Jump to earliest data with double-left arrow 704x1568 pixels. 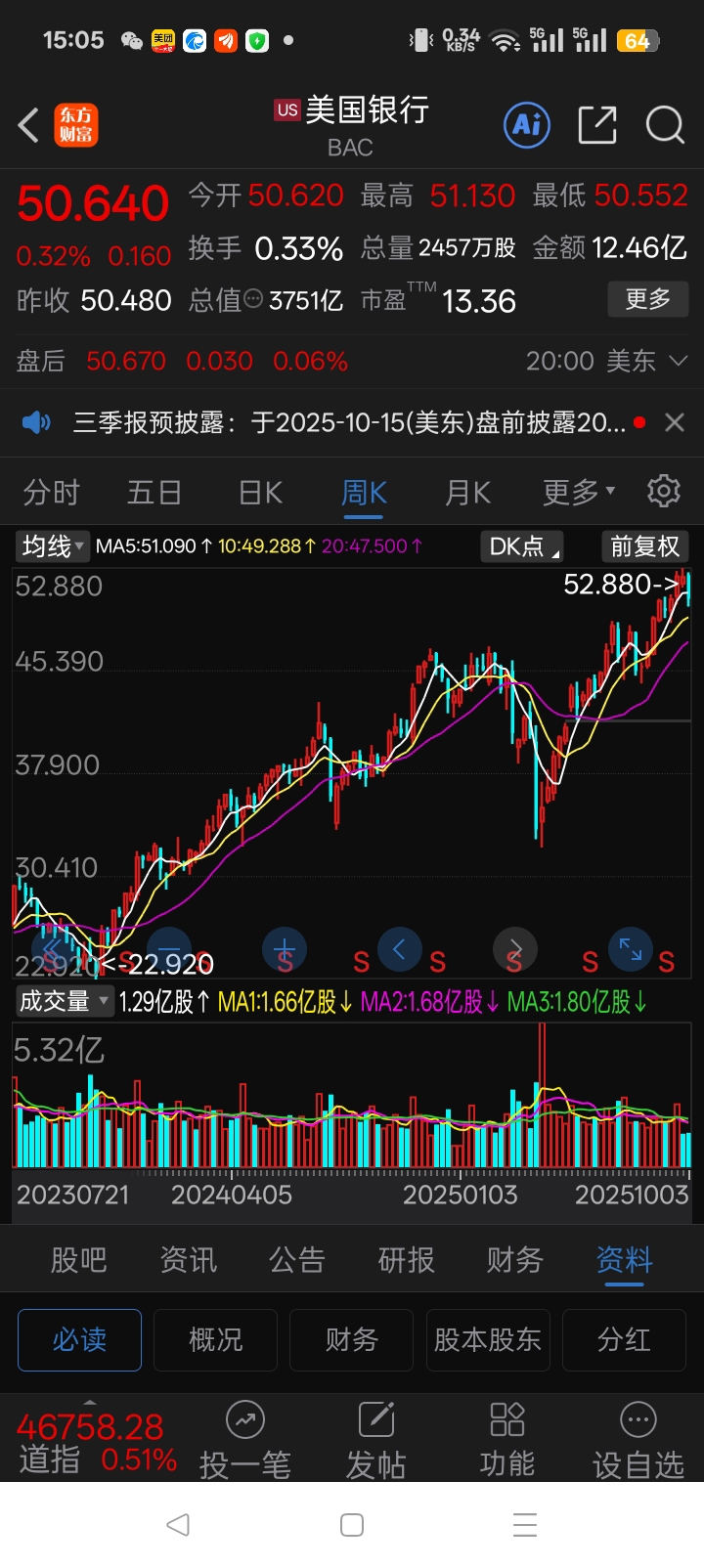tap(54, 949)
